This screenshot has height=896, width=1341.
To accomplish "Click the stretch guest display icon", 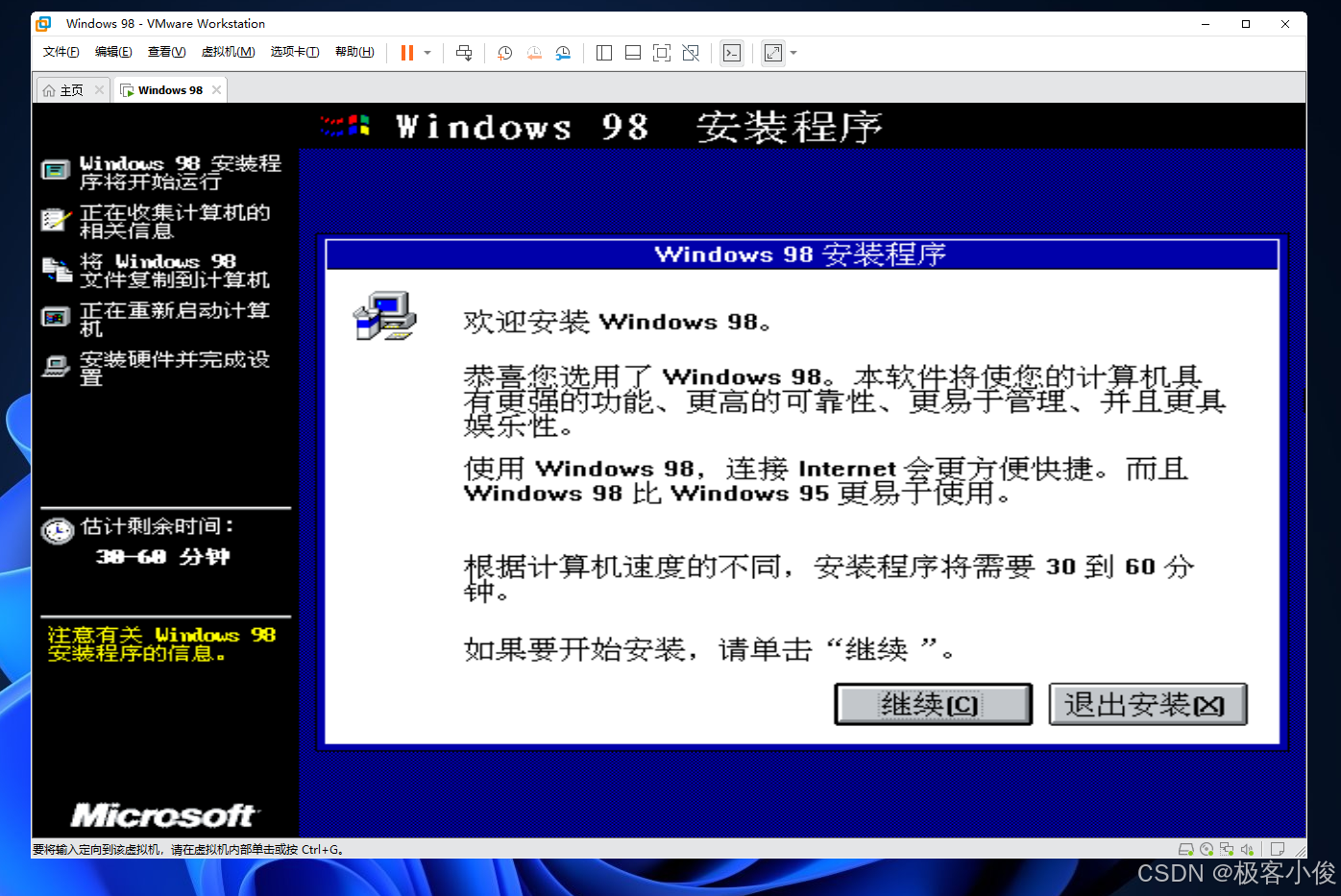I will pos(773,53).
